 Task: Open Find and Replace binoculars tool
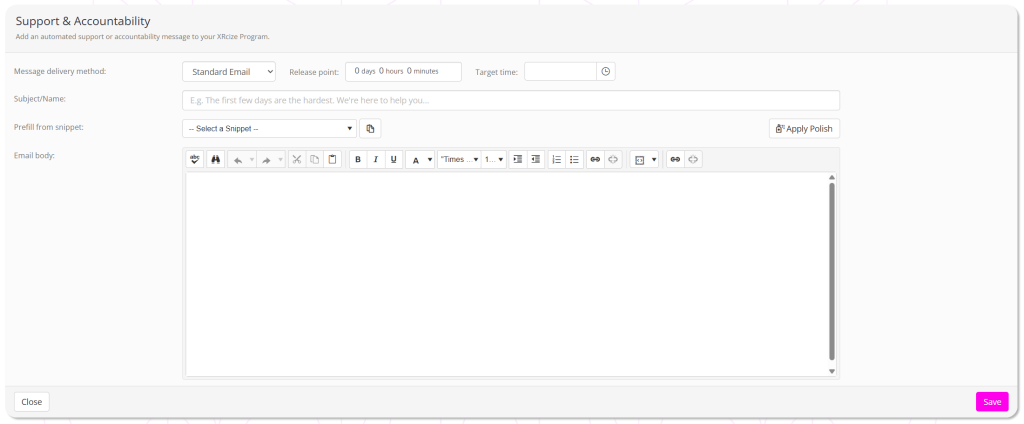[214, 159]
